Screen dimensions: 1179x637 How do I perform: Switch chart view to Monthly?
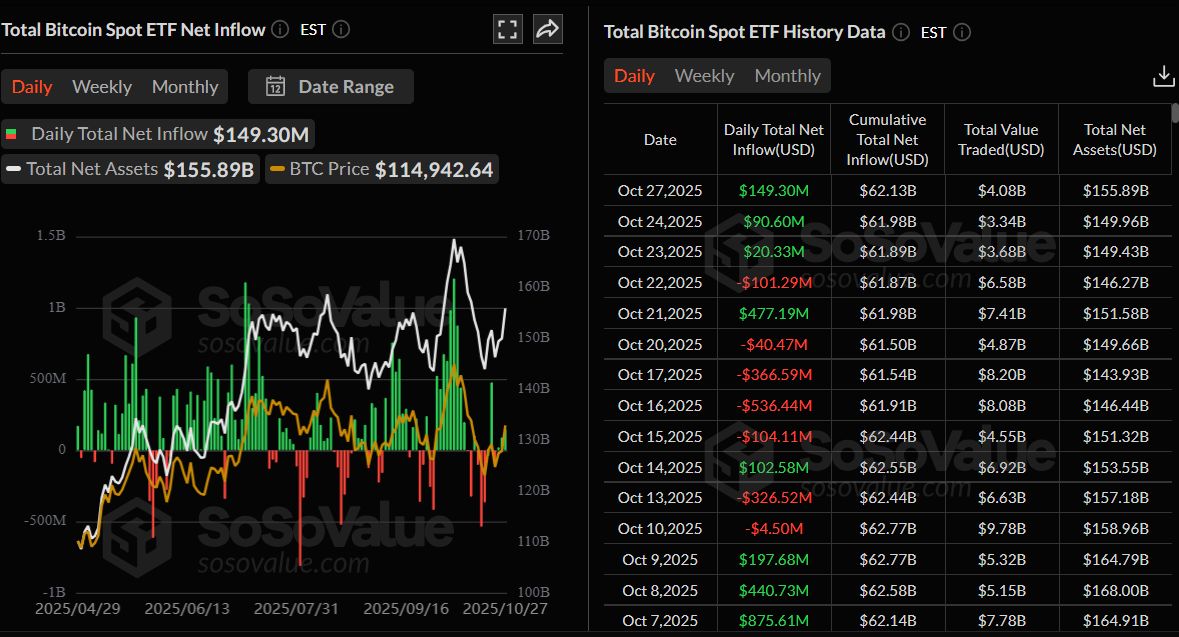[185, 87]
